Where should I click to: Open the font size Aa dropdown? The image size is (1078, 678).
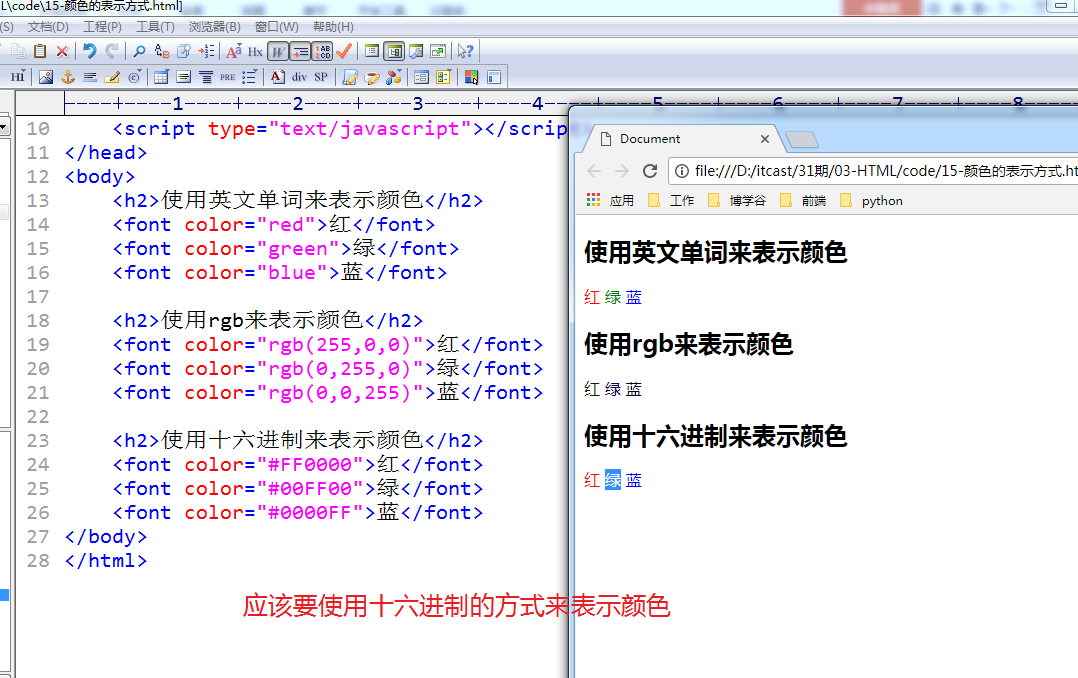click(x=234, y=51)
